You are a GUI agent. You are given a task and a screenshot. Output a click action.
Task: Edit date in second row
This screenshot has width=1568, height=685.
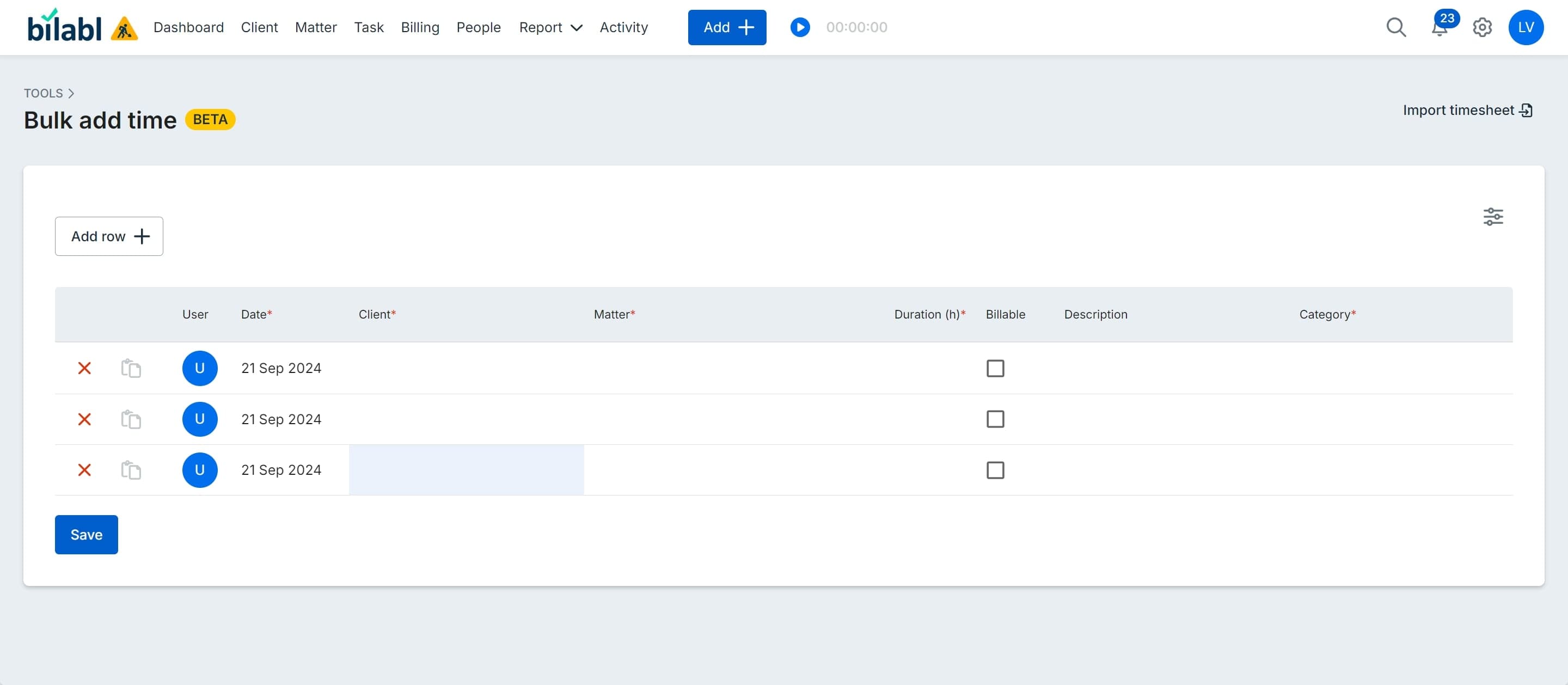281,419
